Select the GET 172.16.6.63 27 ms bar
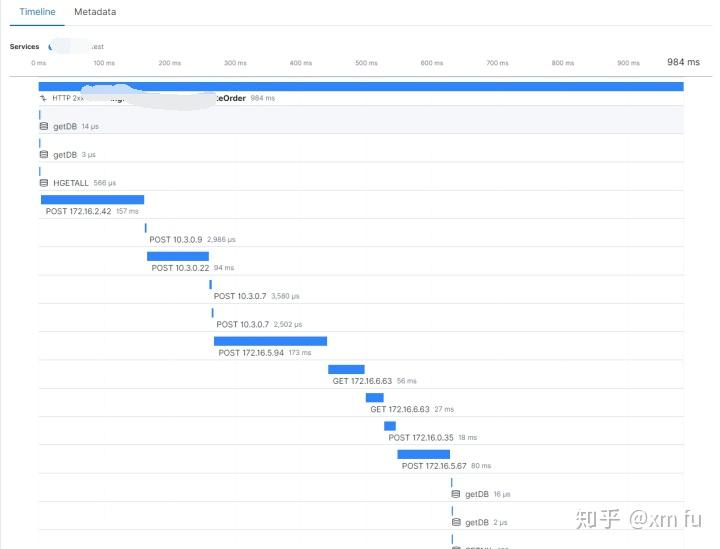 point(374,397)
